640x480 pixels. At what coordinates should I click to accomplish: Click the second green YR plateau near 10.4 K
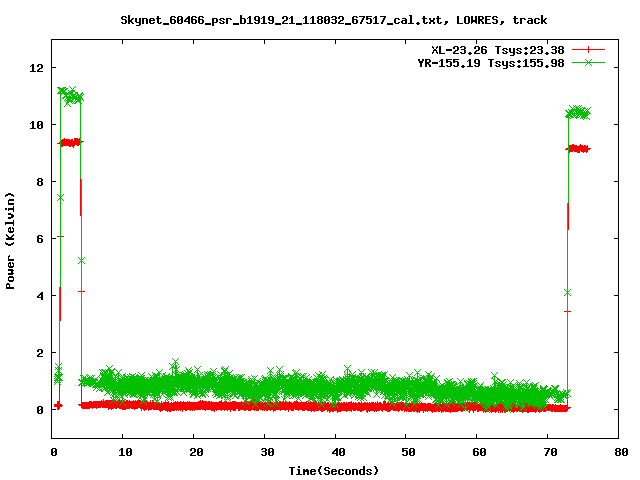coord(578,113)
